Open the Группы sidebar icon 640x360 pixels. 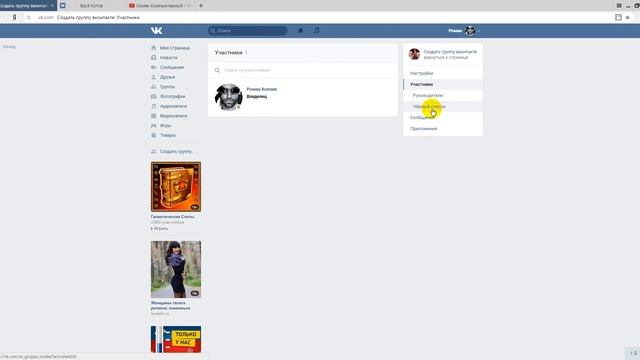point(153,87)
